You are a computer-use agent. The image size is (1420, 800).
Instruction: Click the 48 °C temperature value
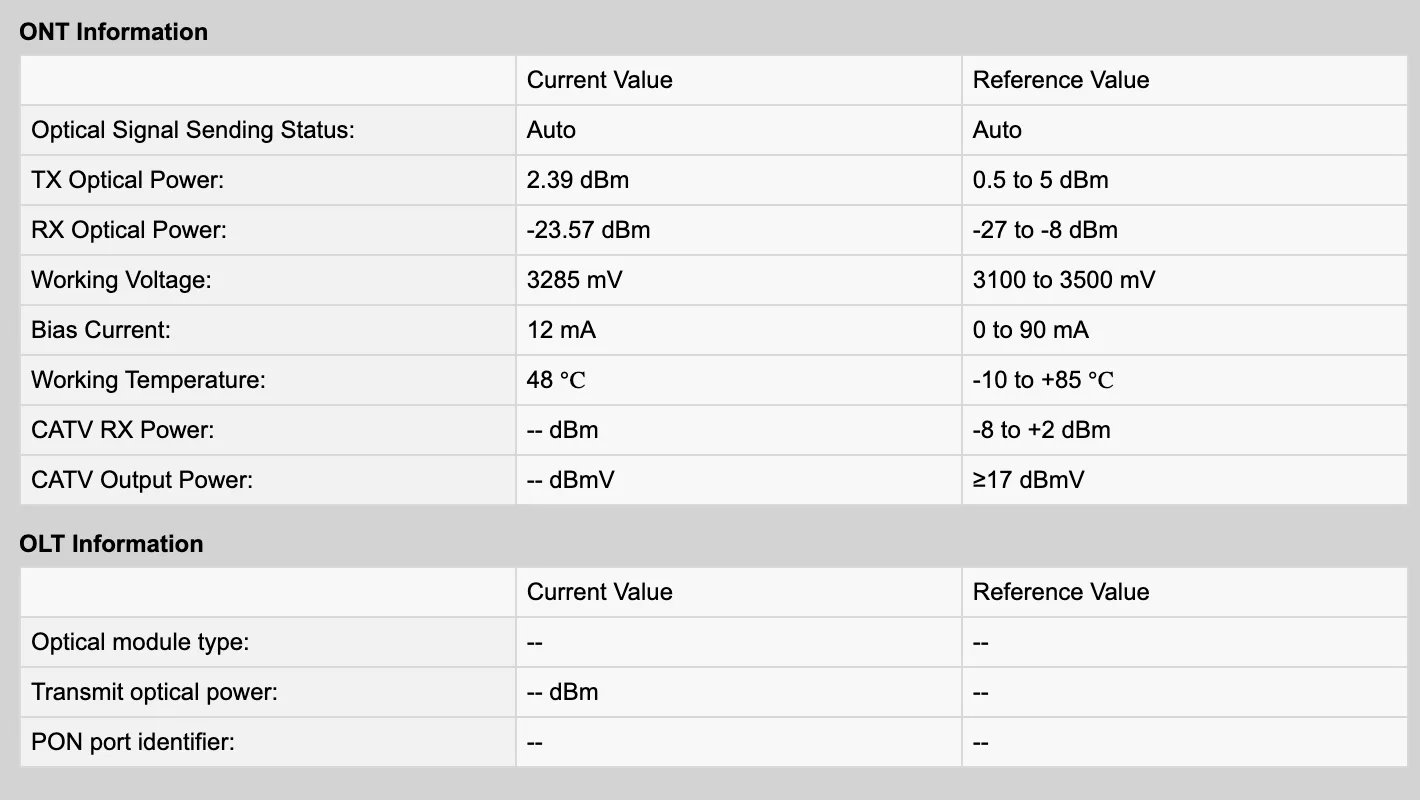pyautogui.click(x=556, y=380)
